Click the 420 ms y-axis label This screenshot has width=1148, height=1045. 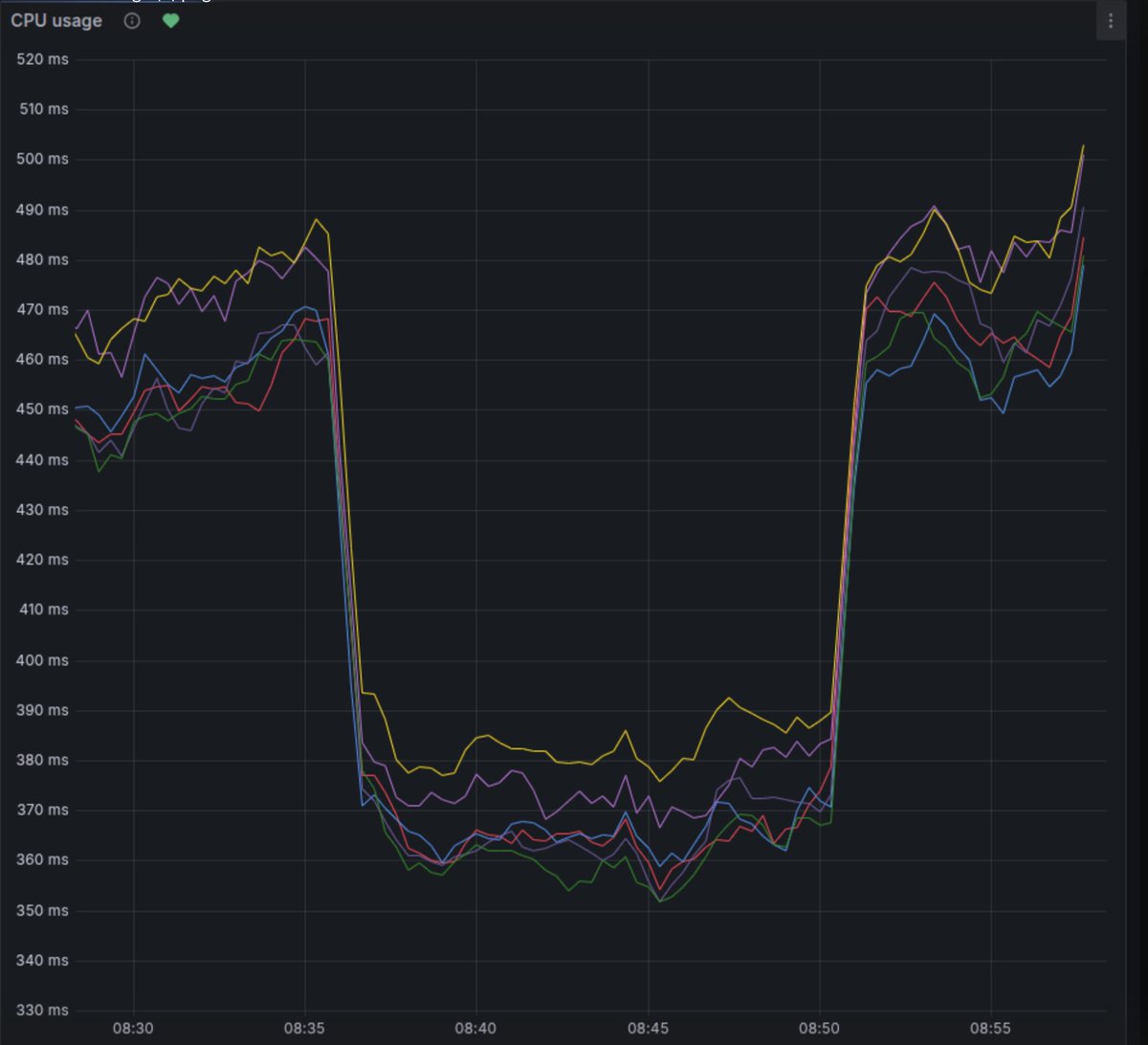(44, 560)
